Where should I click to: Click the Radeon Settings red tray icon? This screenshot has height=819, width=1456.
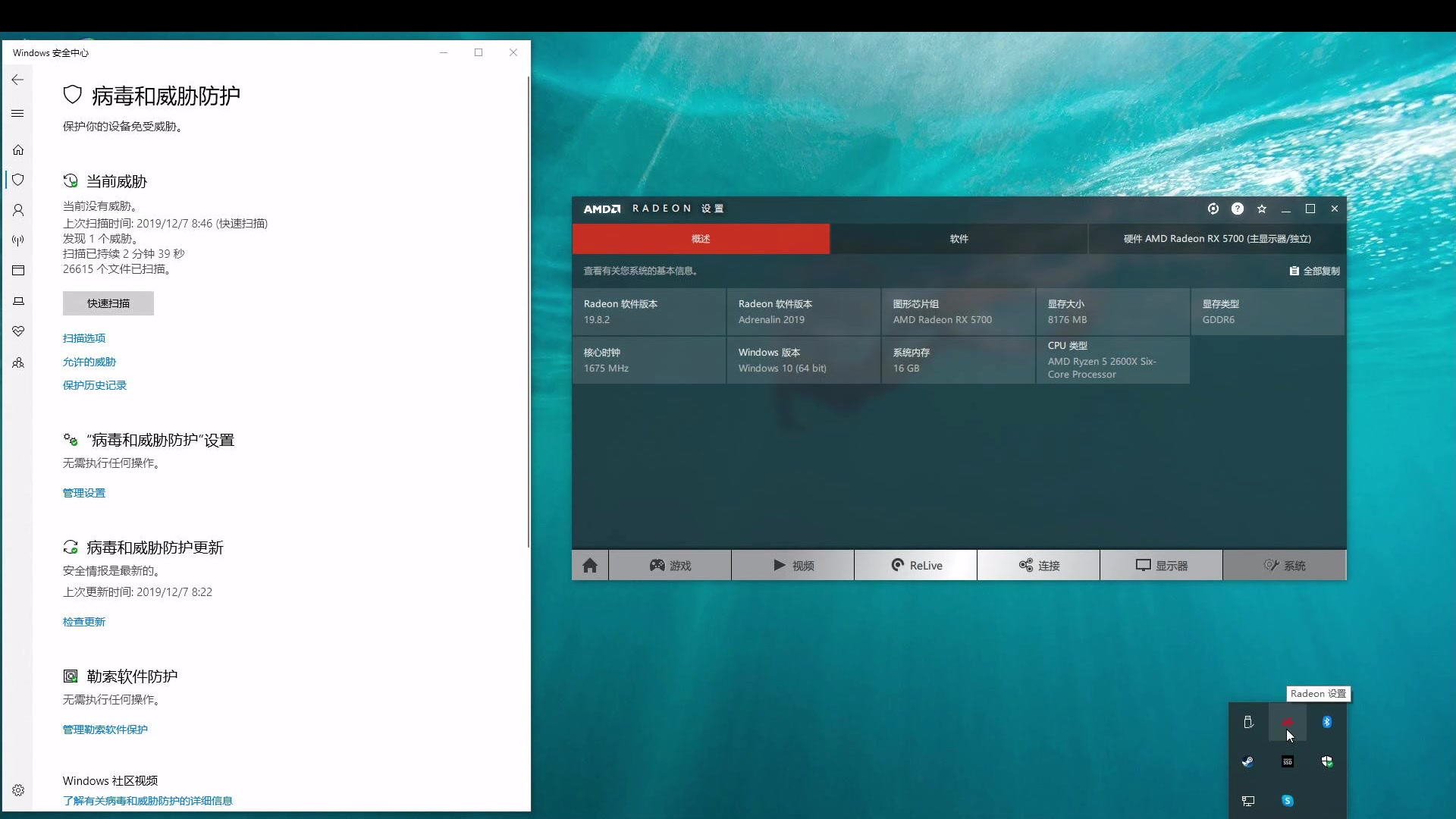1288,722
